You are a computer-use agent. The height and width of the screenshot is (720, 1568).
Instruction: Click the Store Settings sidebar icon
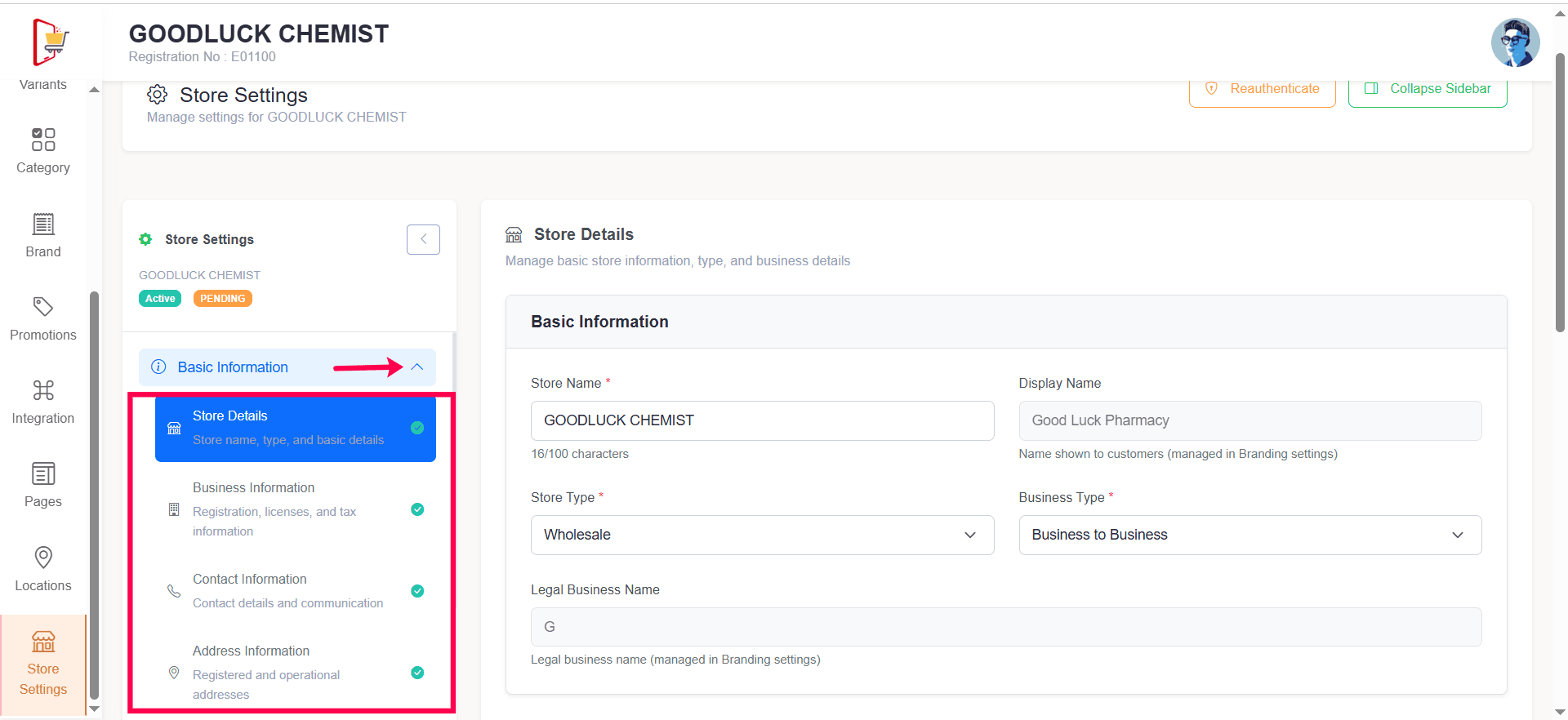pyautogui.click(x=43, y=642)
